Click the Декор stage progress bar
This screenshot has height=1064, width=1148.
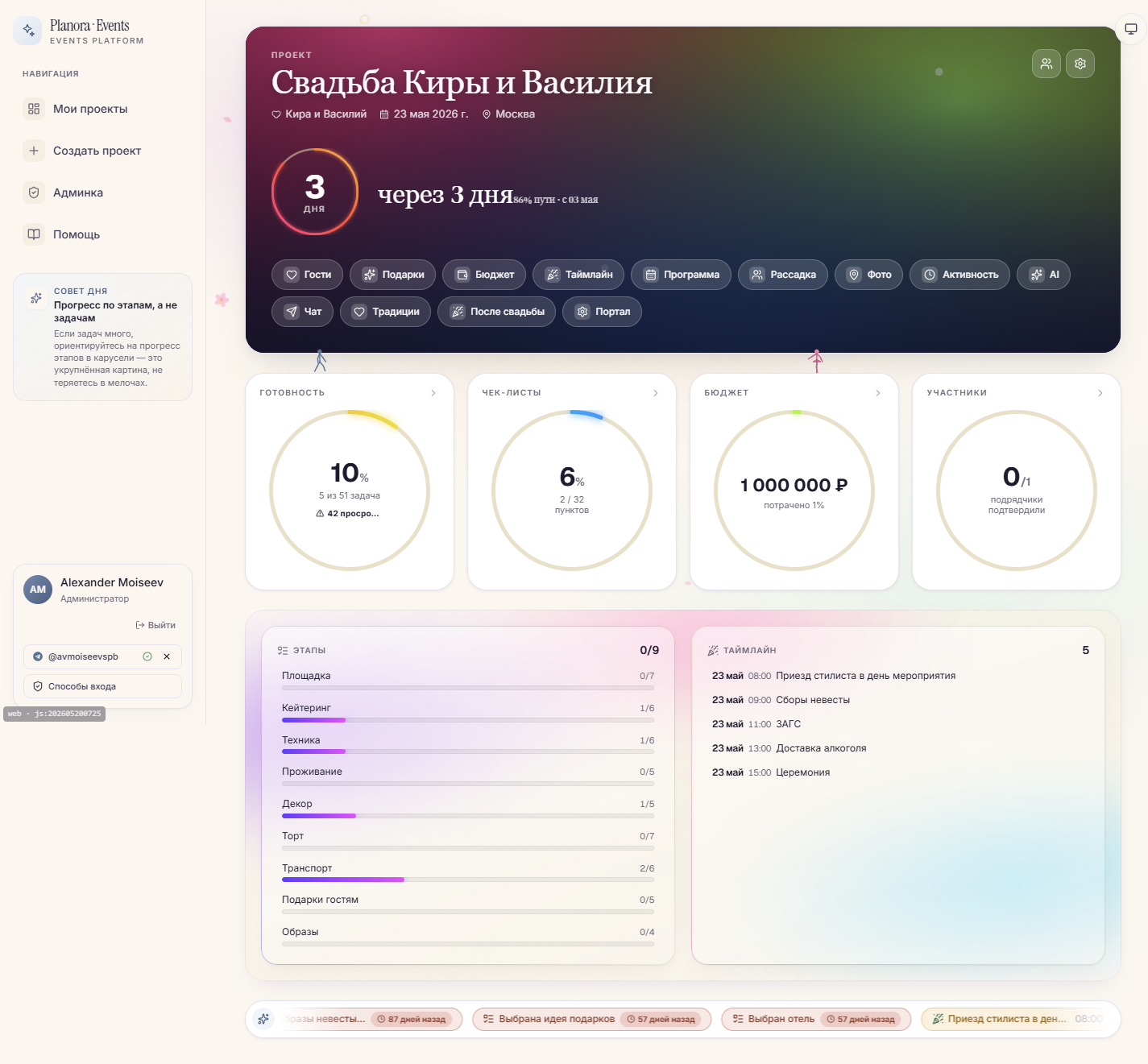(468, 816)
